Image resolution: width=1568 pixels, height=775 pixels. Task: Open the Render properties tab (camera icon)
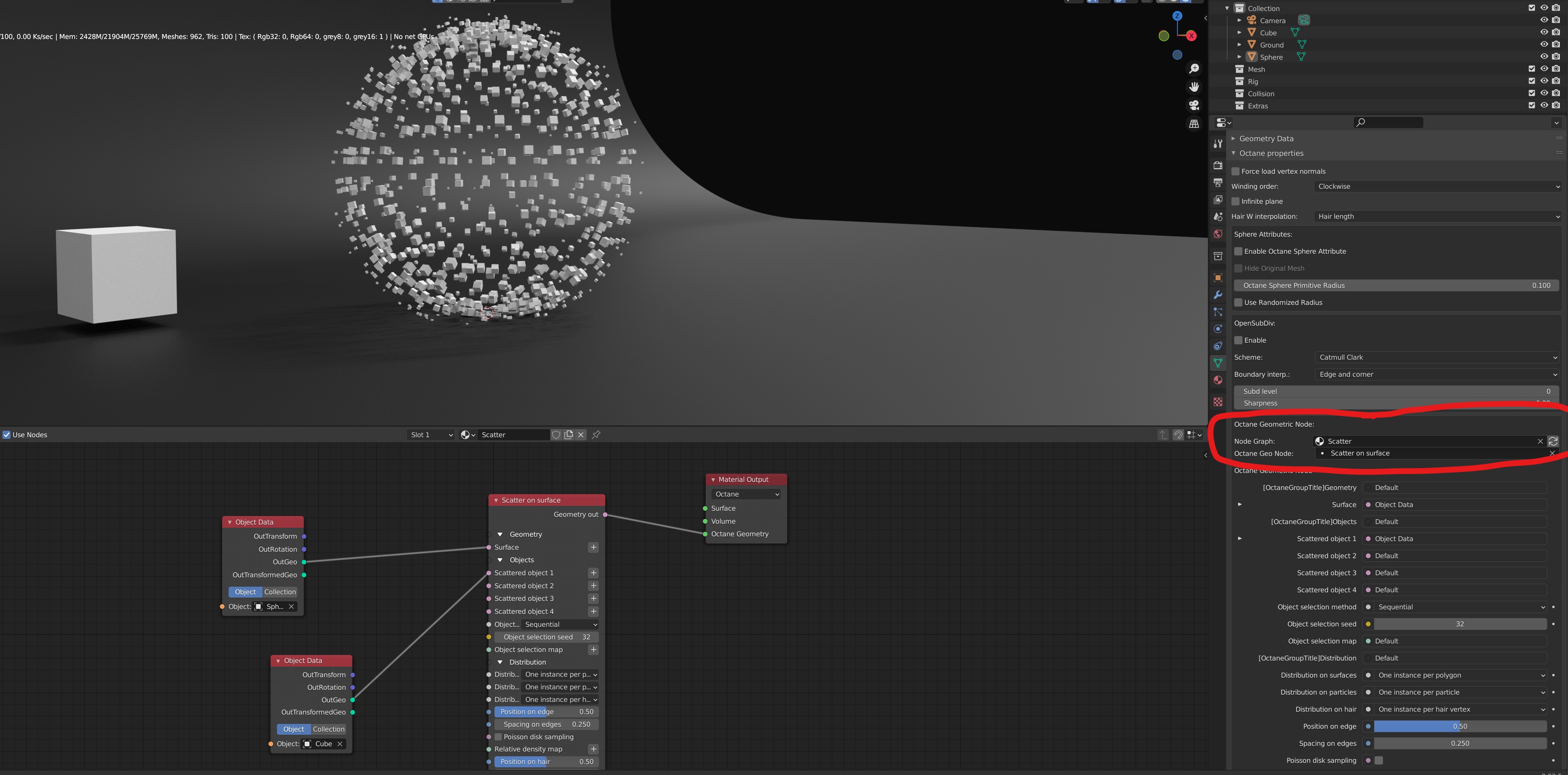(1217, 165)
